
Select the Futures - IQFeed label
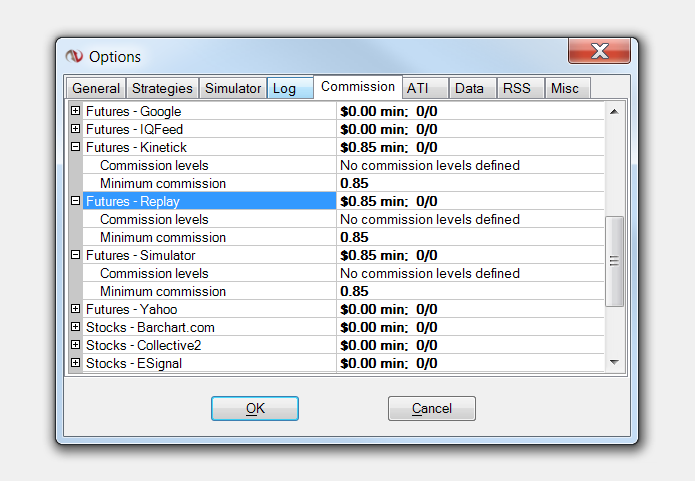pyautogui.click(x=134, y=129)
